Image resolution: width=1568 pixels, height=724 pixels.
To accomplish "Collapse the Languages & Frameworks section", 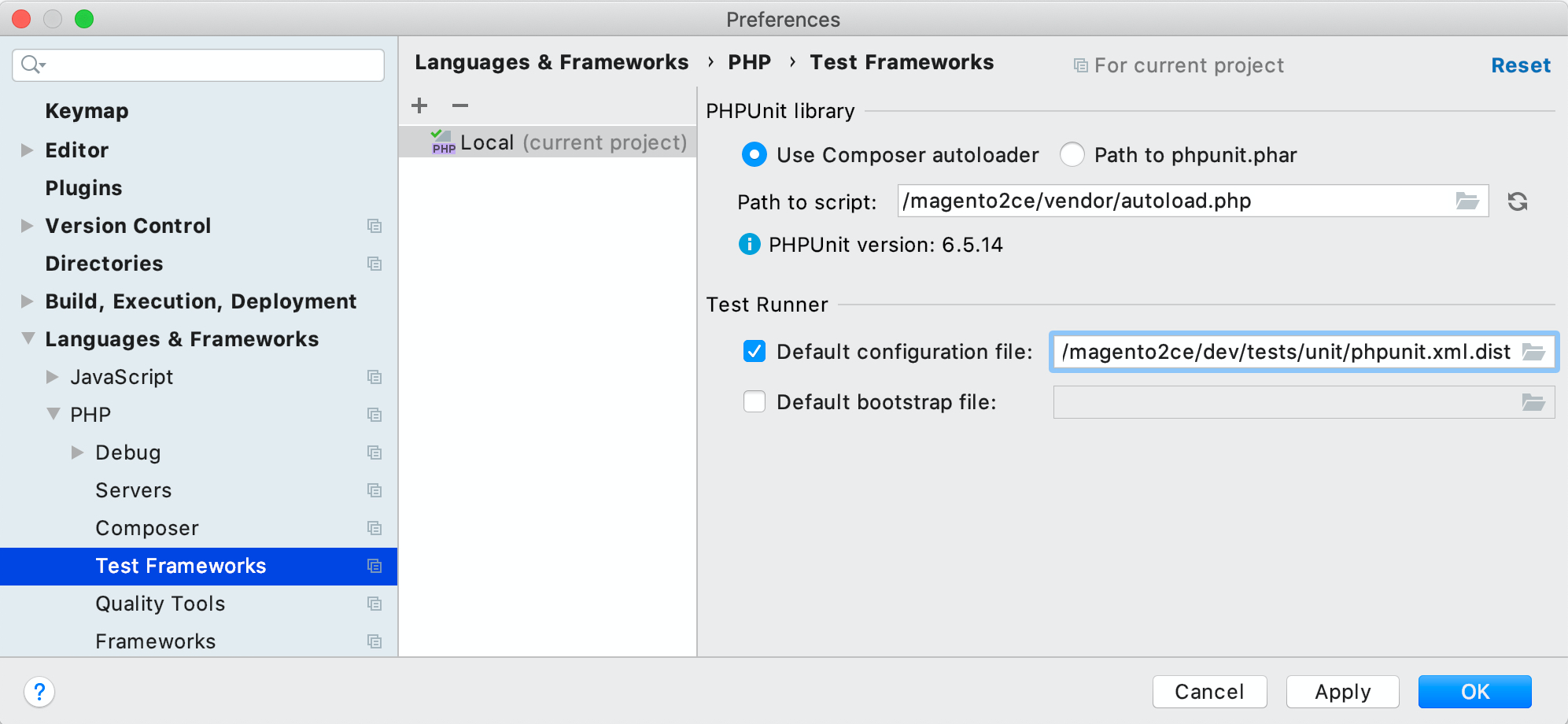I will point(26,338).
